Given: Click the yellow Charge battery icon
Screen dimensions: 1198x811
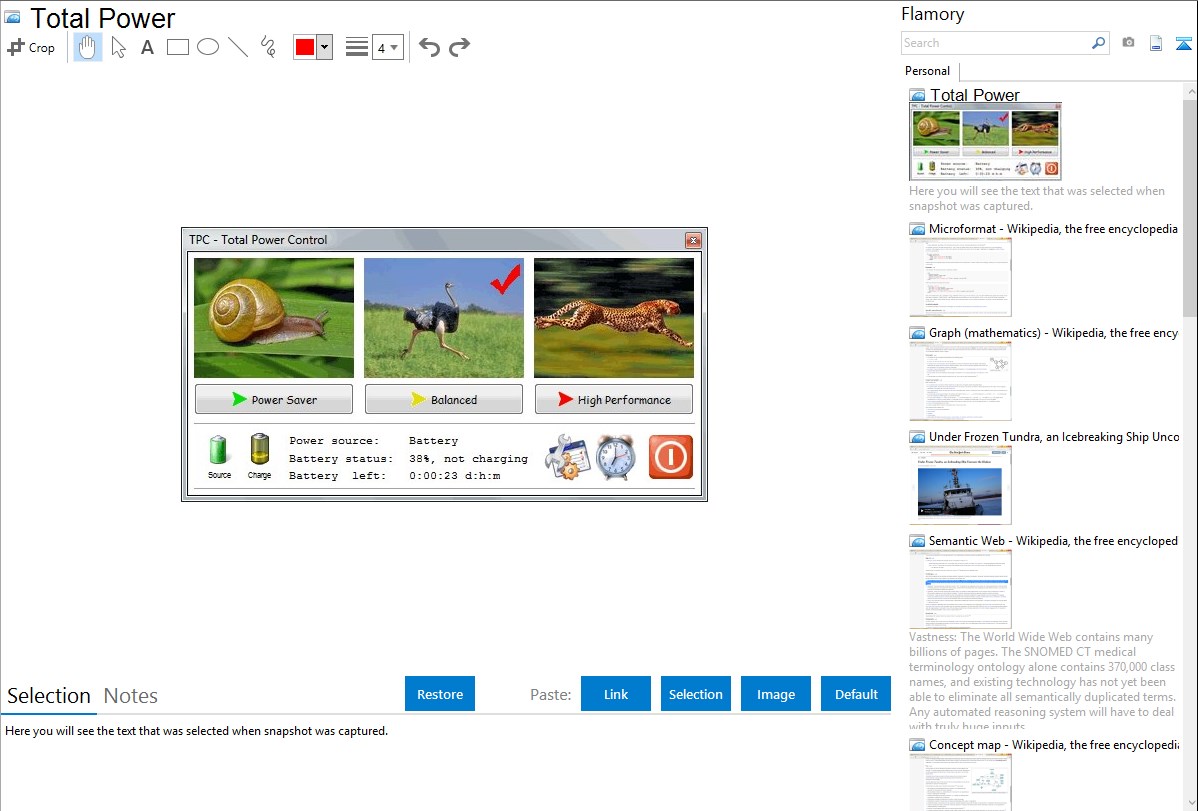Looking at the screenshot, I should (260, 449).
